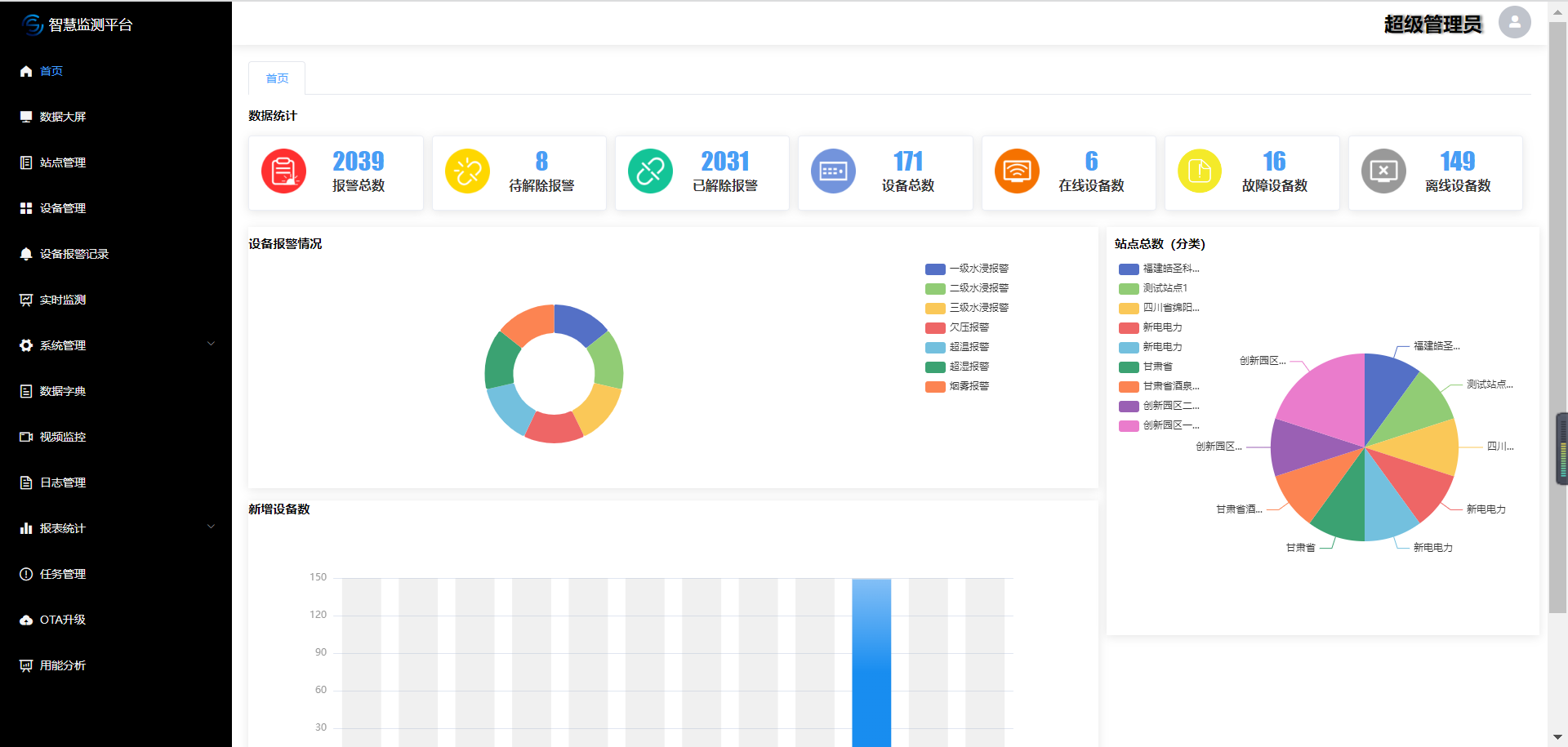Open the 设备管理 menu item
Screen dimensions: 1568x747
(x=116, y=208)
